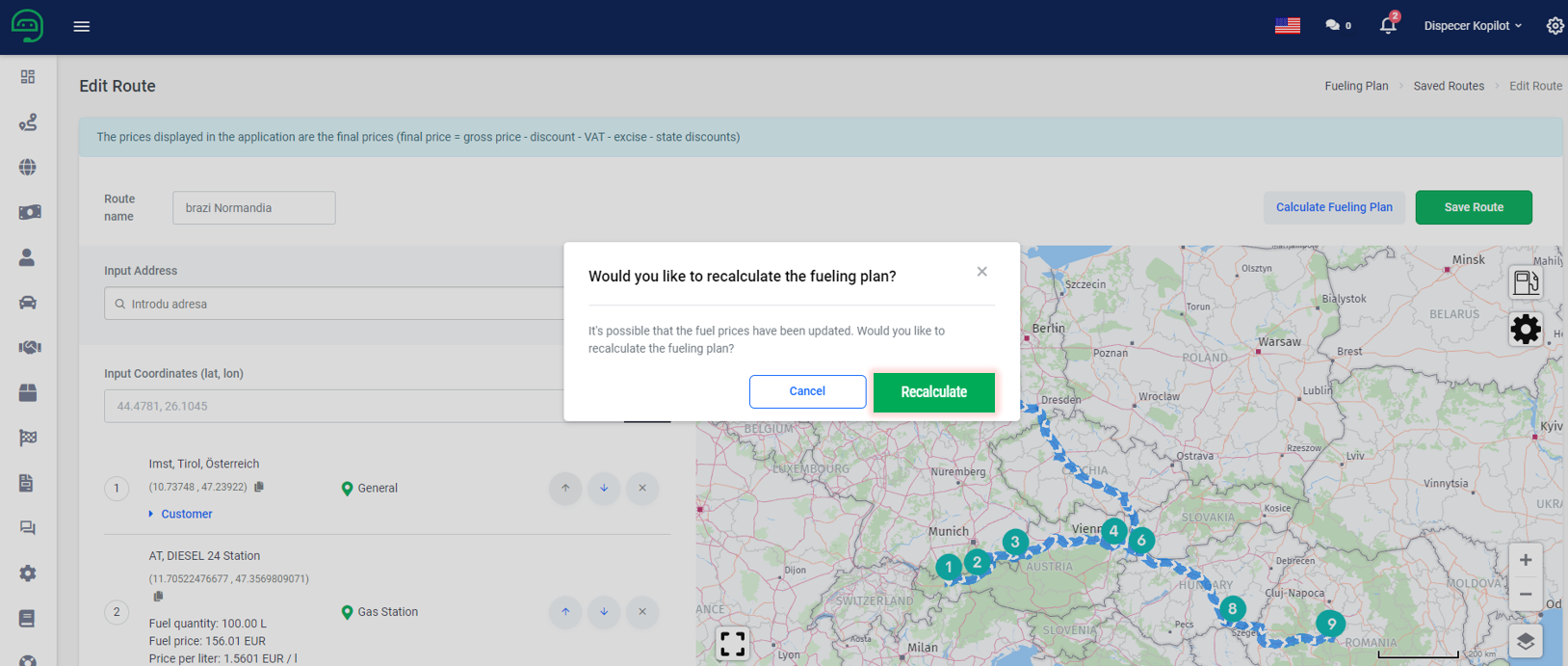Remove the DIESEL 24 Station stop
Image resolution: width=1568 pixels, height=666 pixels.
[x=642, y=612]
